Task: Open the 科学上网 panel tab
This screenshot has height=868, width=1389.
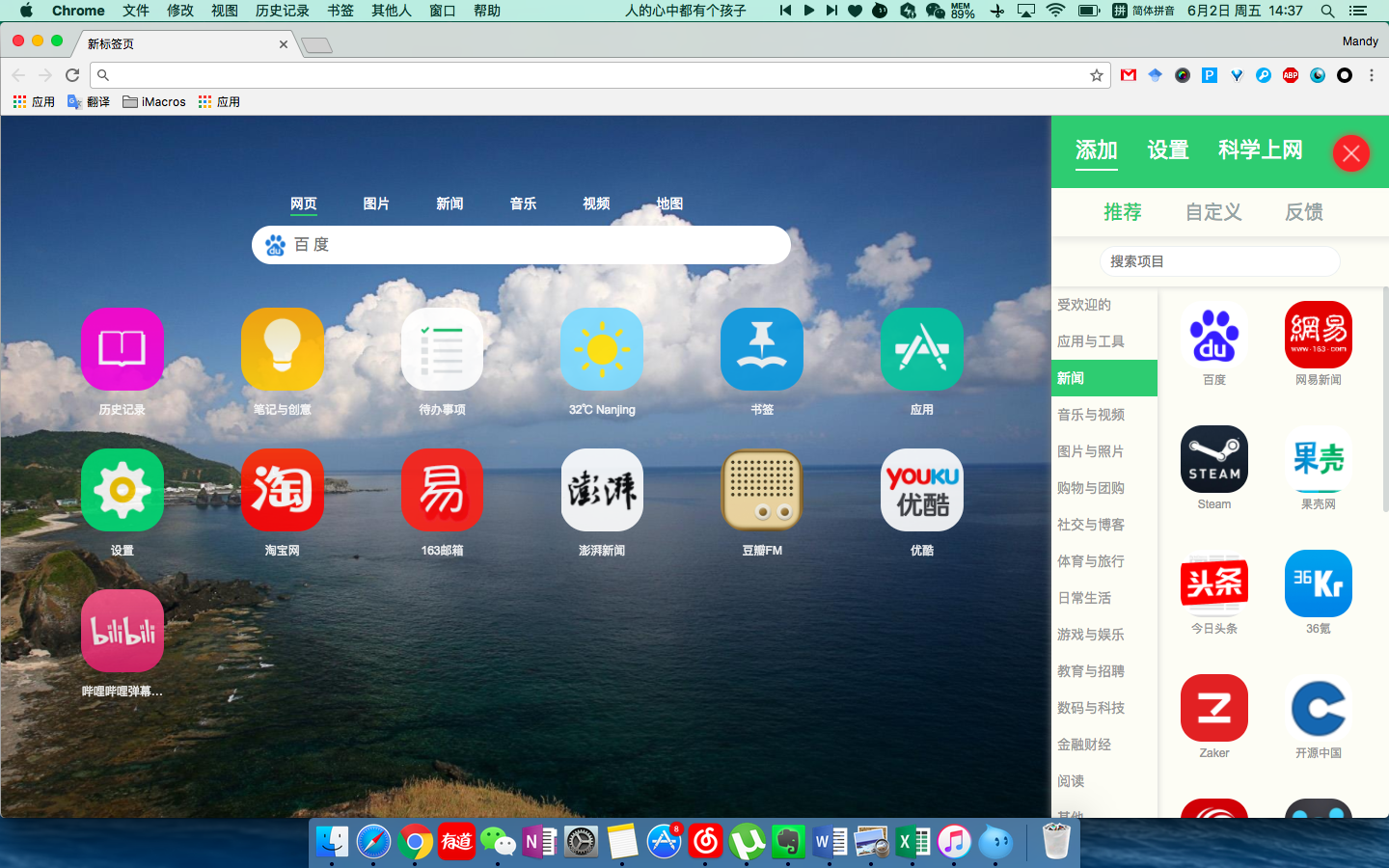Action: pyautogui.click(x=1261, y=150)
